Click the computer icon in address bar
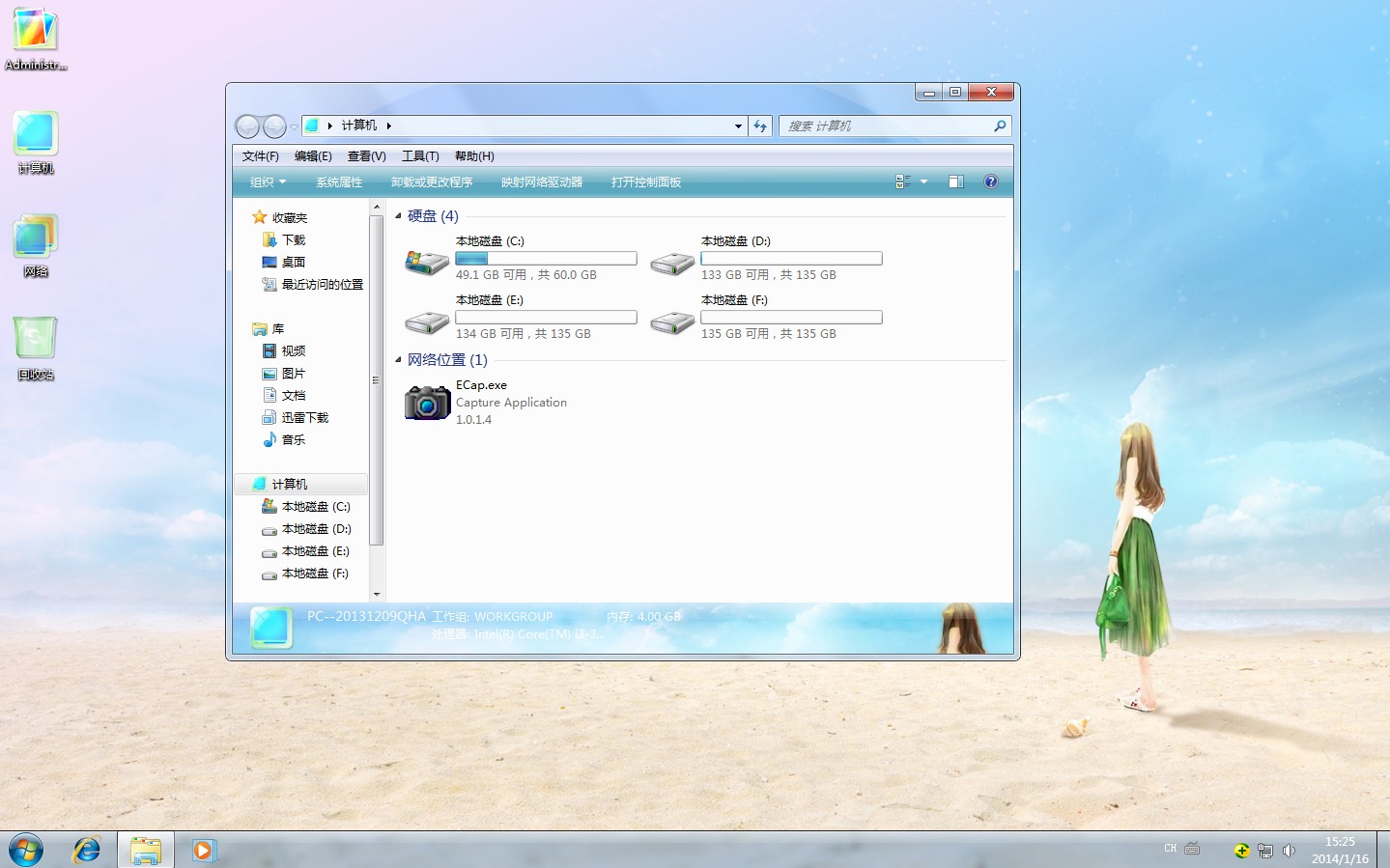The image size is (1390, 868). pos(312,126)
